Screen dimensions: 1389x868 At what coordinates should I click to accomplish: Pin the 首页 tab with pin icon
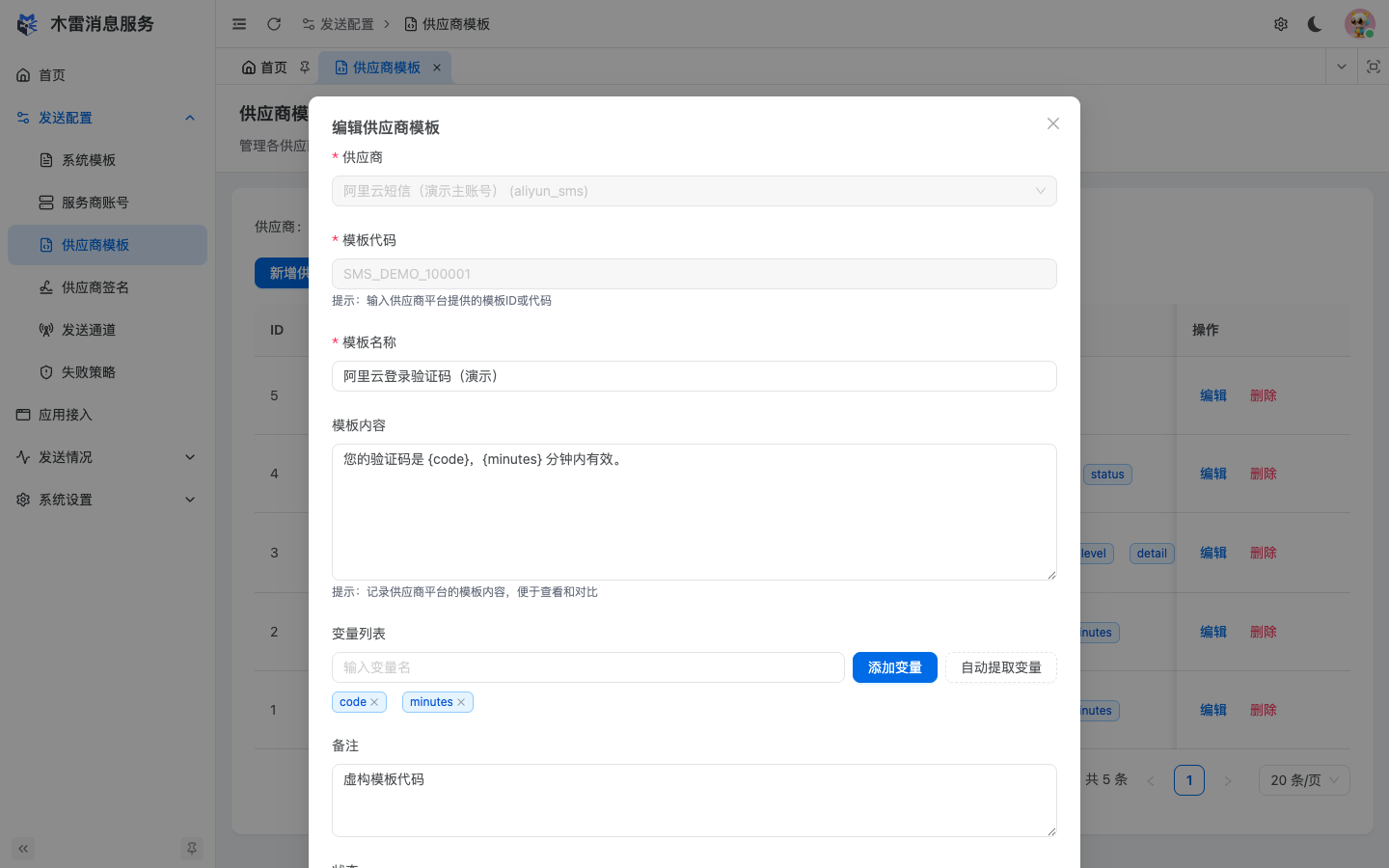305,68
